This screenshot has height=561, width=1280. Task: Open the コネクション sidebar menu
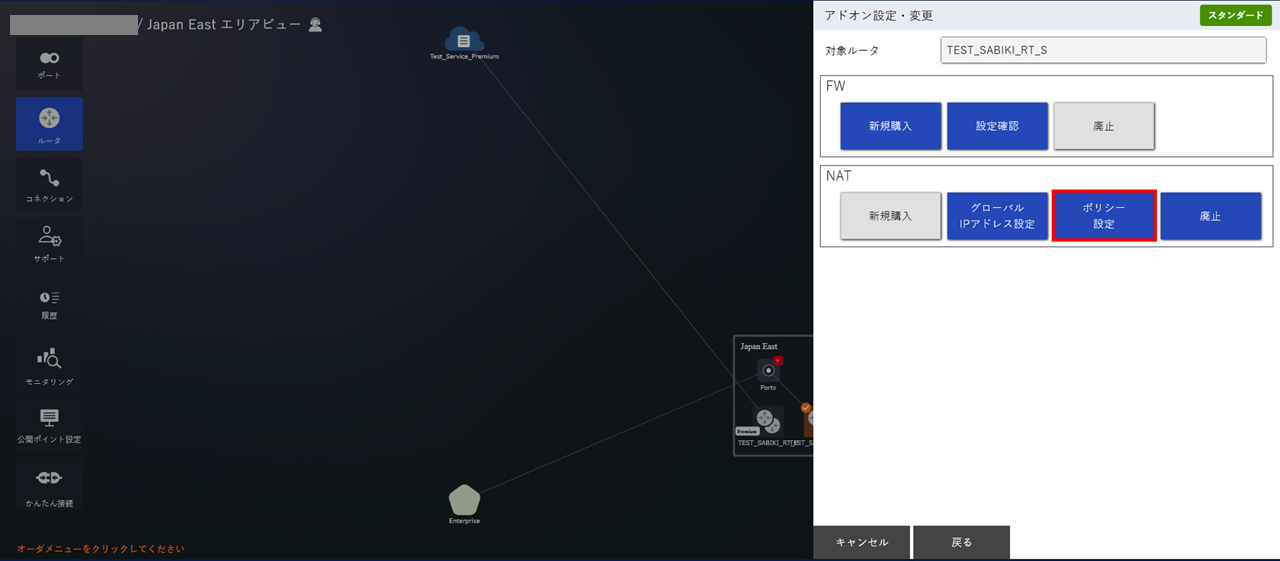[x=49, y=184]
